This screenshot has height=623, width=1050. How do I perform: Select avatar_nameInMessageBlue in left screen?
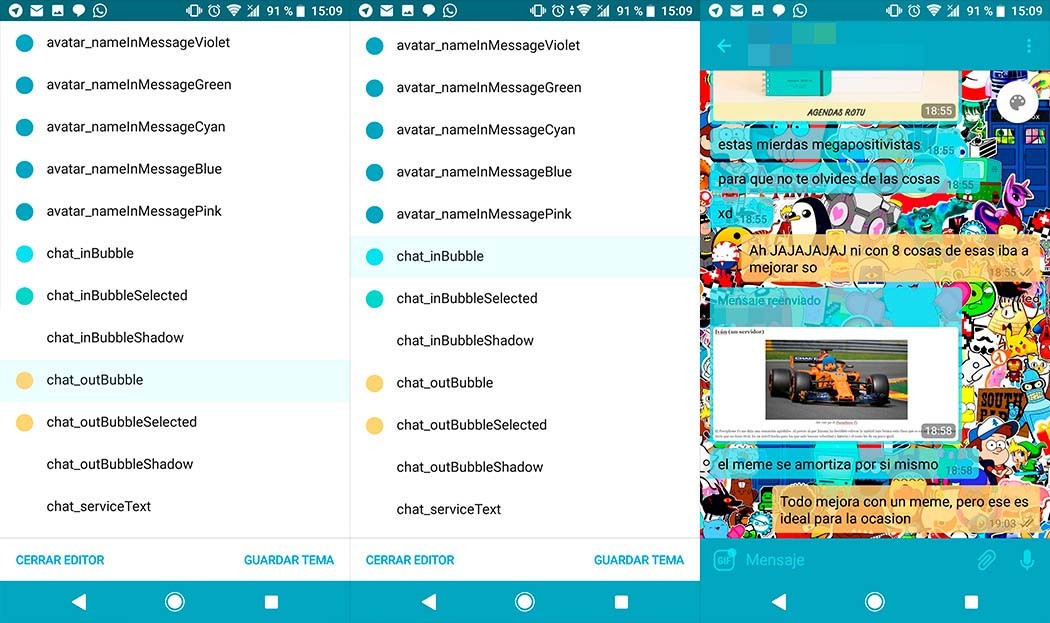click(175, 169)
